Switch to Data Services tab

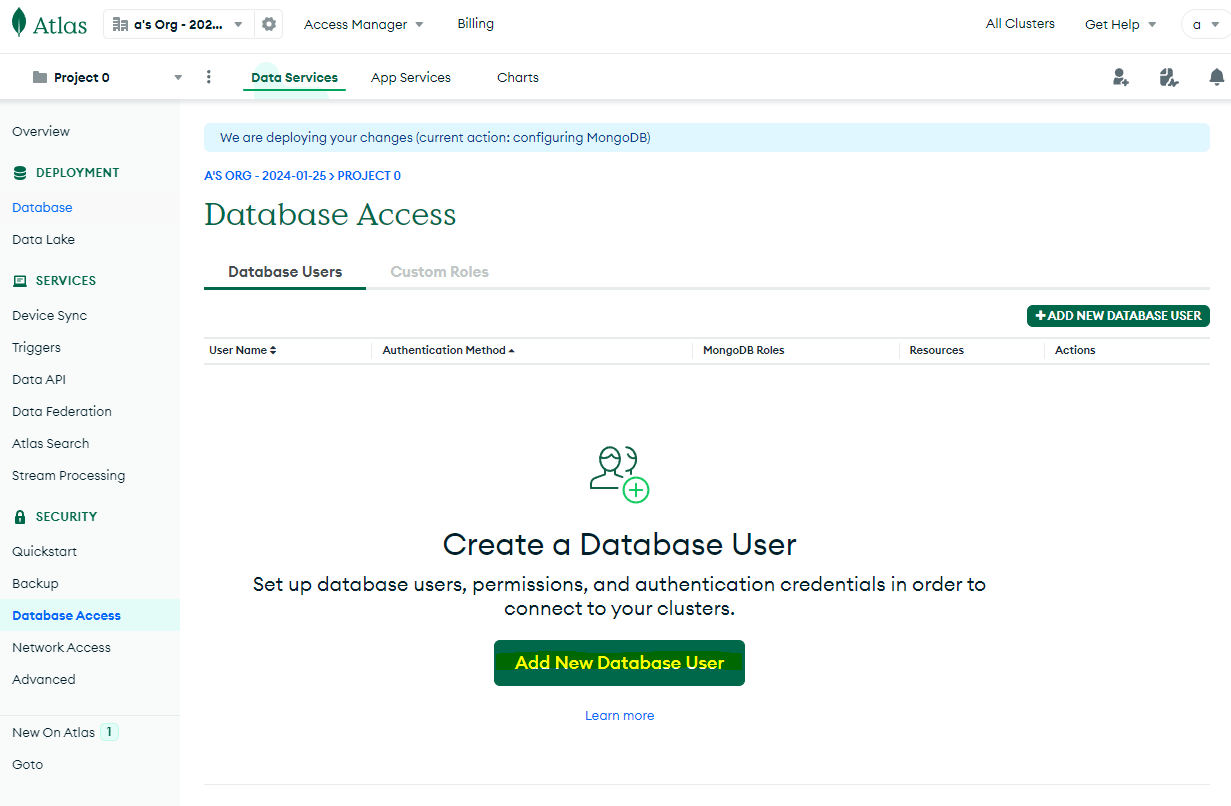[294, 77]
